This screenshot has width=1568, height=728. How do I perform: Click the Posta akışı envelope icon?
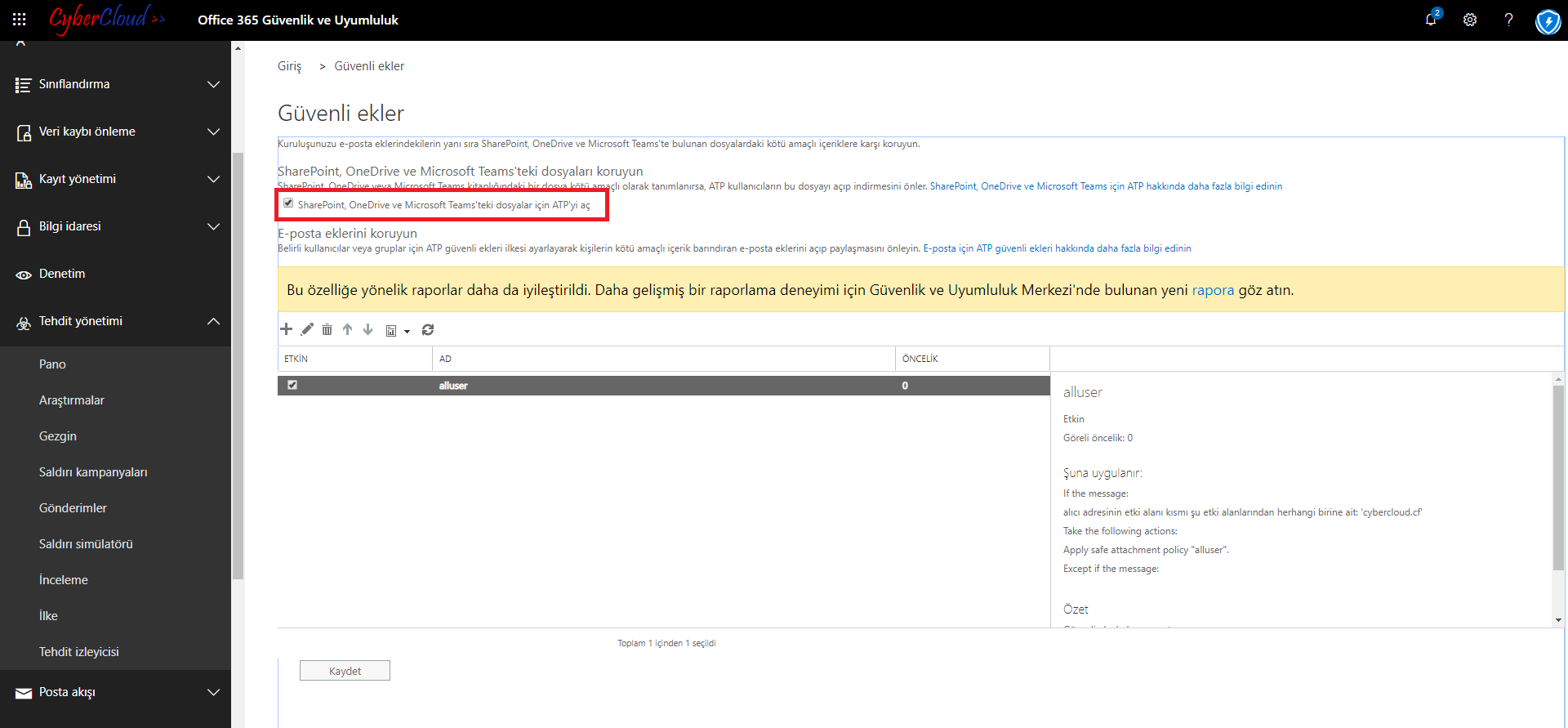point(24,693)
